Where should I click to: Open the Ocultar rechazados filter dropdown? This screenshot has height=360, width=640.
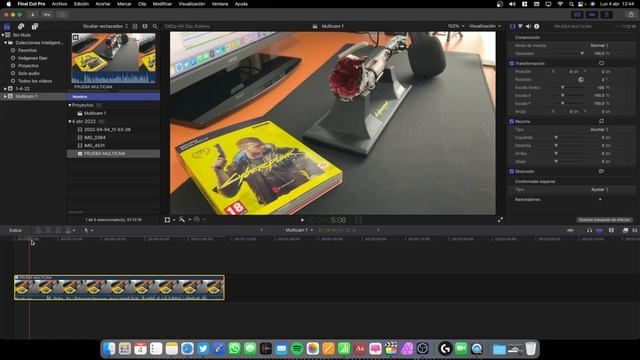(x=105, y=26)
